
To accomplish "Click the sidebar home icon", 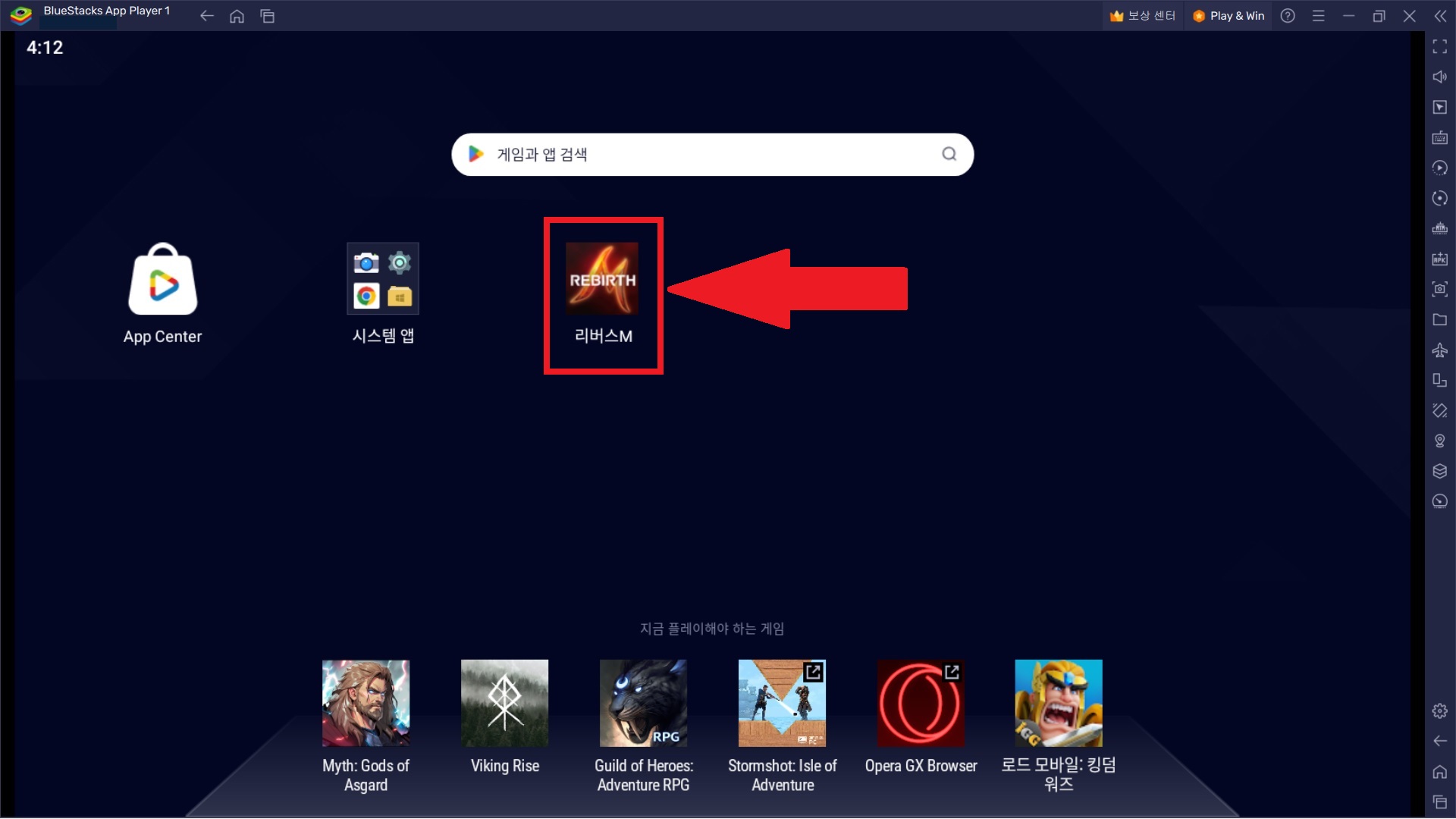I will coord(1440,772).
